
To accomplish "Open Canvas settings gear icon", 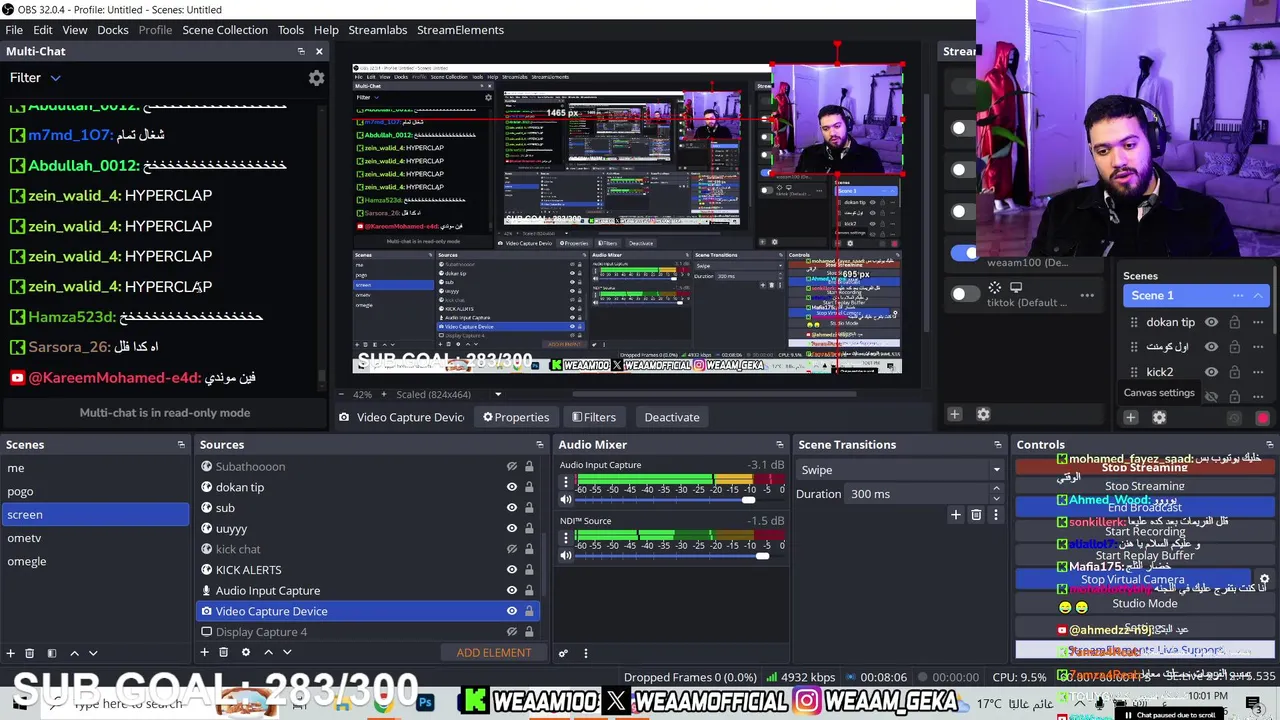I will coord(1159,418).
